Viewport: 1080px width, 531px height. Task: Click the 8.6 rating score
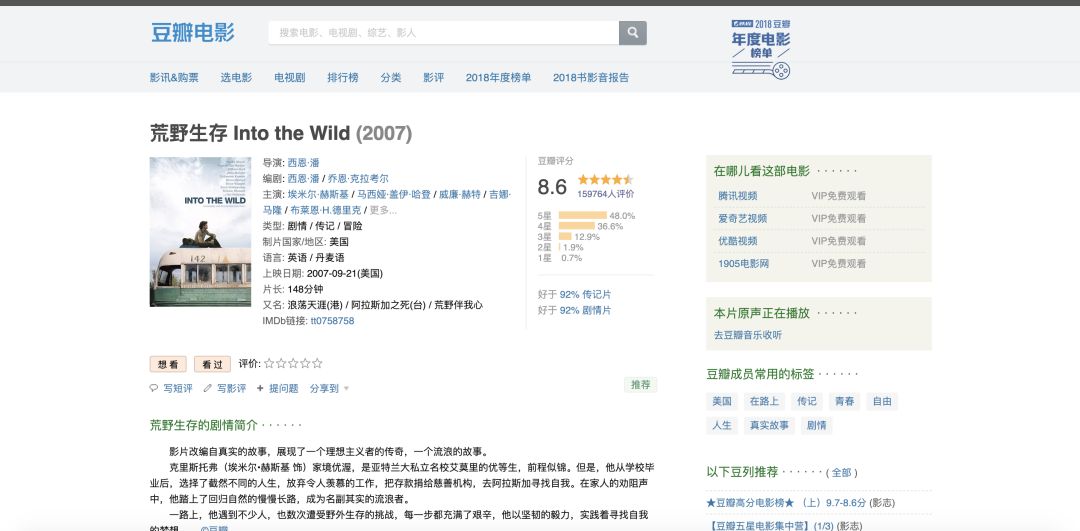[x=552, y=187]
